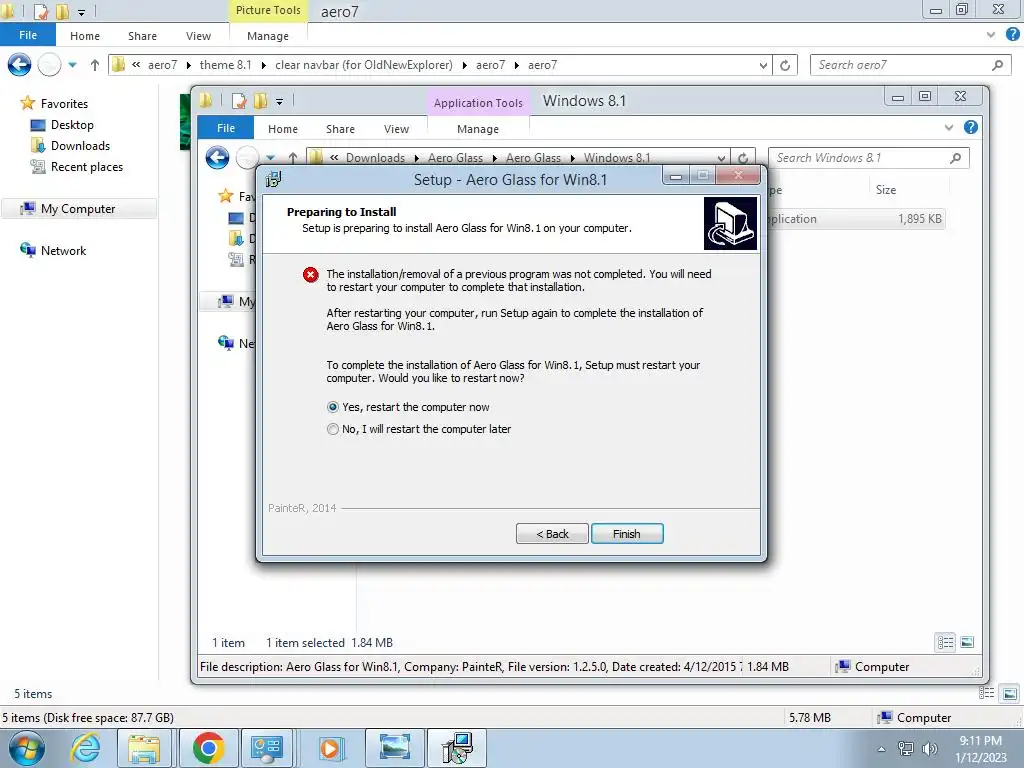The height and width of the screenshot is (768, 1024).
Task: Show hidden system tray icons
Action: point(882,749)
